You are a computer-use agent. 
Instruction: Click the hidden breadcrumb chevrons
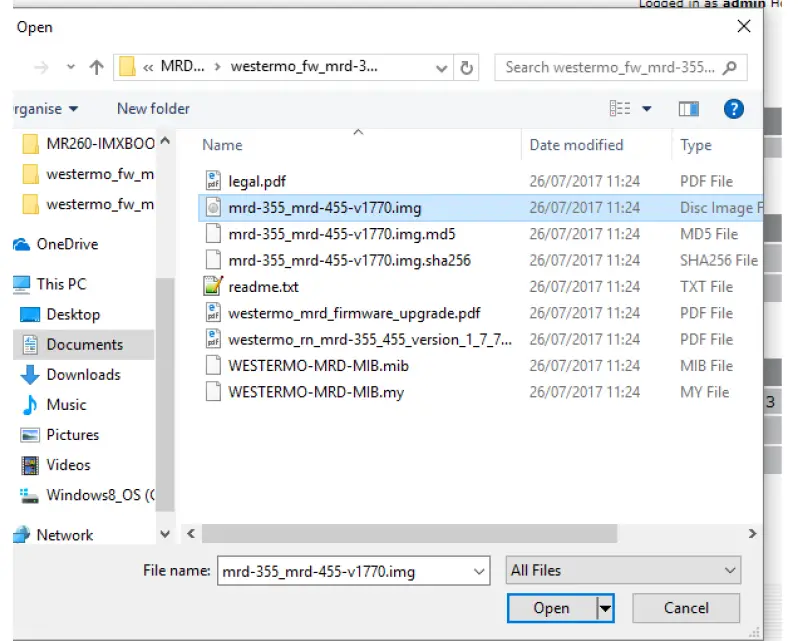click(148, 67)
